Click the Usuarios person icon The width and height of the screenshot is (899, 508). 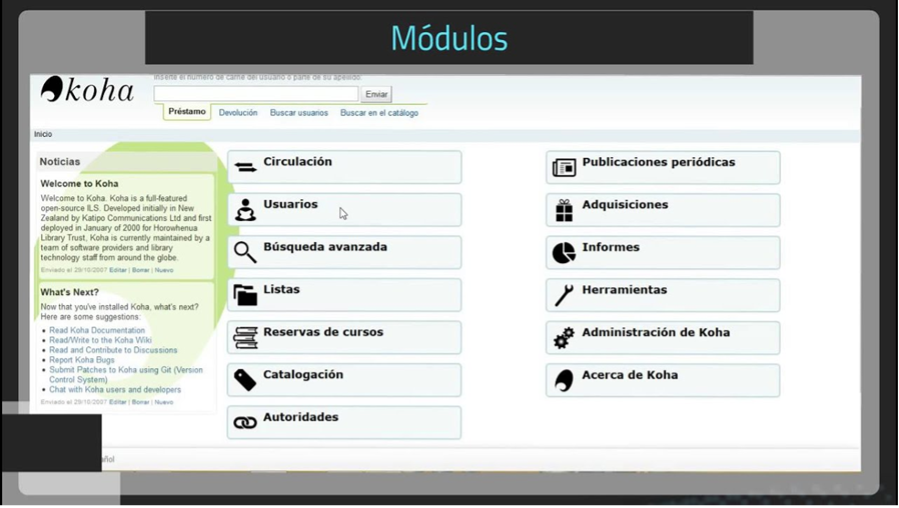[x=245, y=209]
